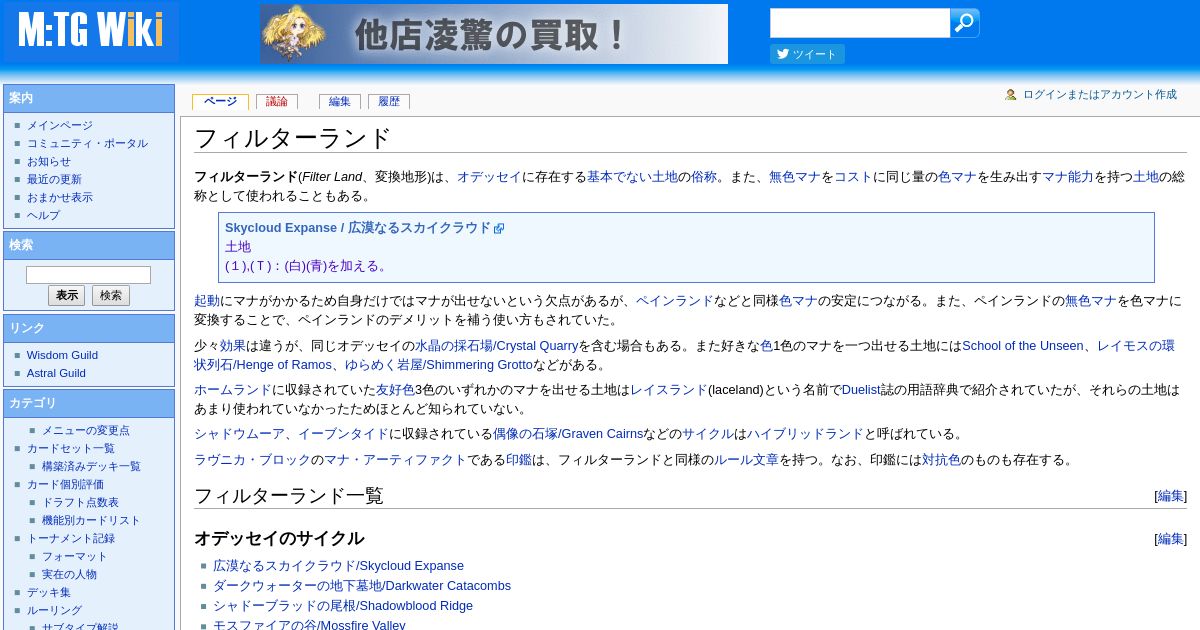Screen dimensions: 1200x630
Task: Click 基本でない土地 link
Action: coord(632,177)
